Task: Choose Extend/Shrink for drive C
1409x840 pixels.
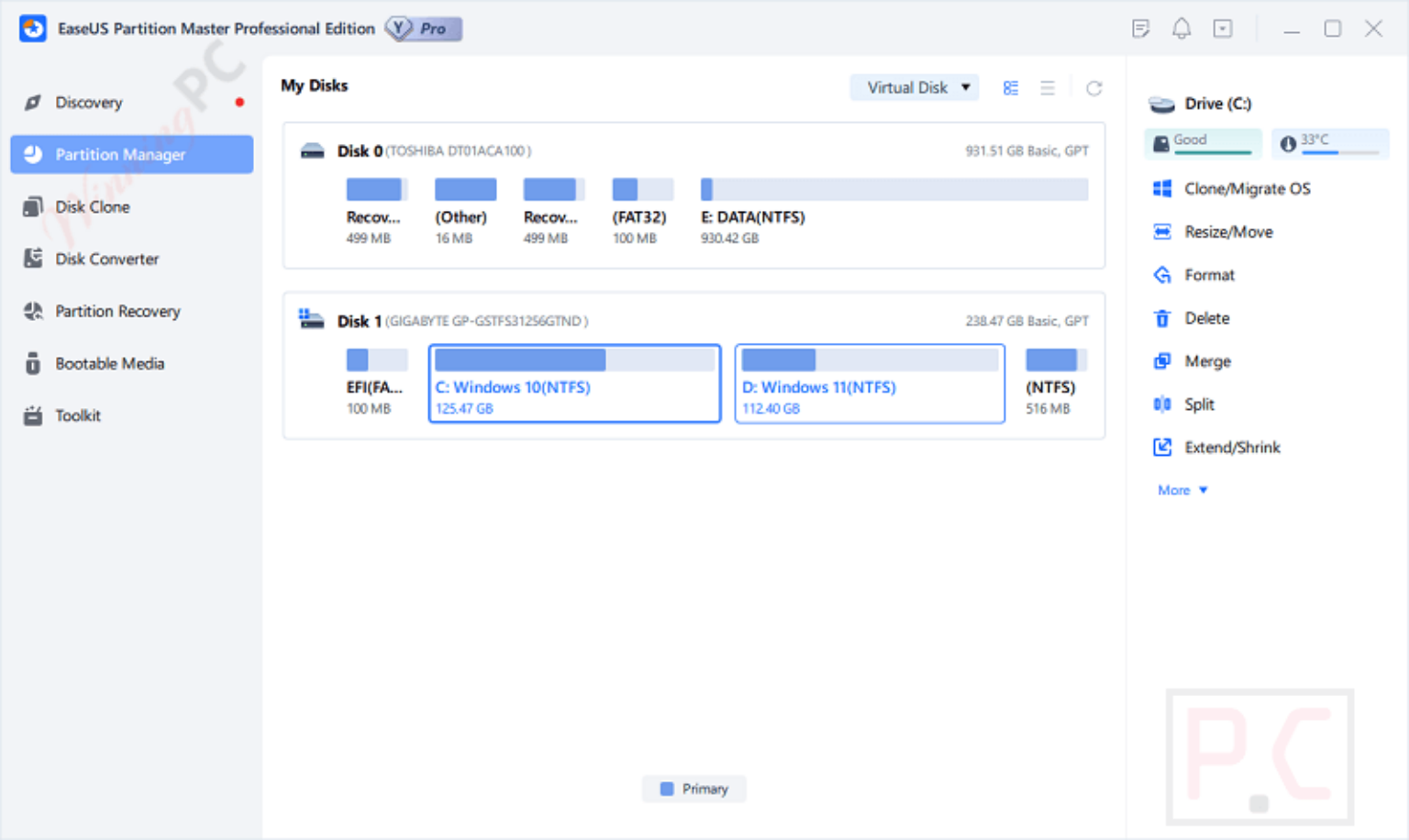Action: pos(1232,447)
